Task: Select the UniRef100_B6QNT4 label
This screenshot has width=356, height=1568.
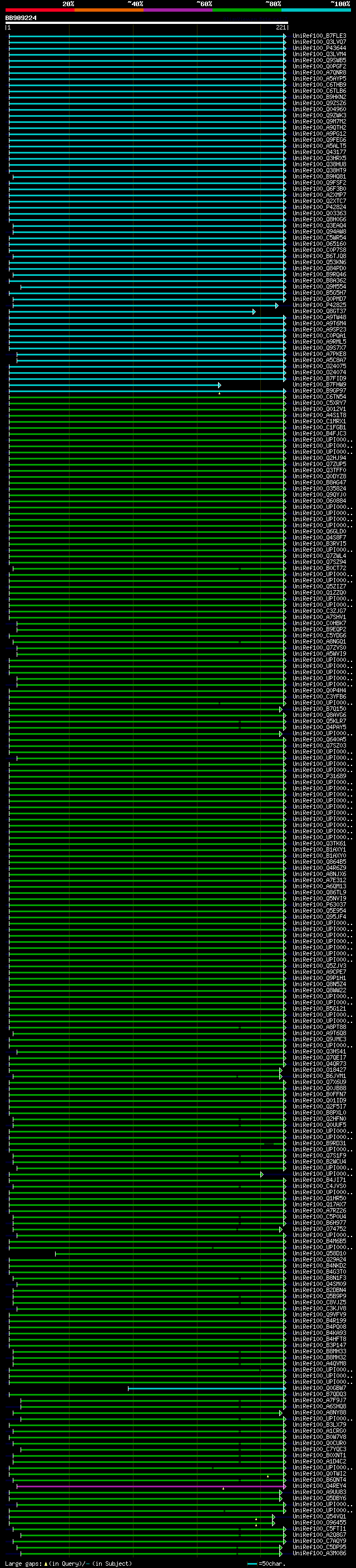Action: 319,1480
